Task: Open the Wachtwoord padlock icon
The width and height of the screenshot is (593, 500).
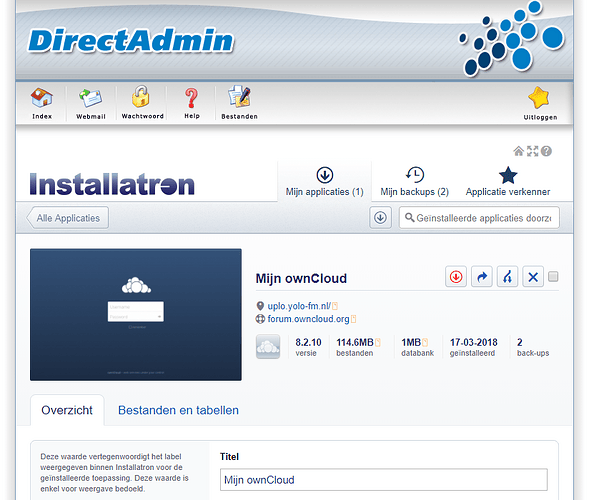Action: tap(141, 97)
